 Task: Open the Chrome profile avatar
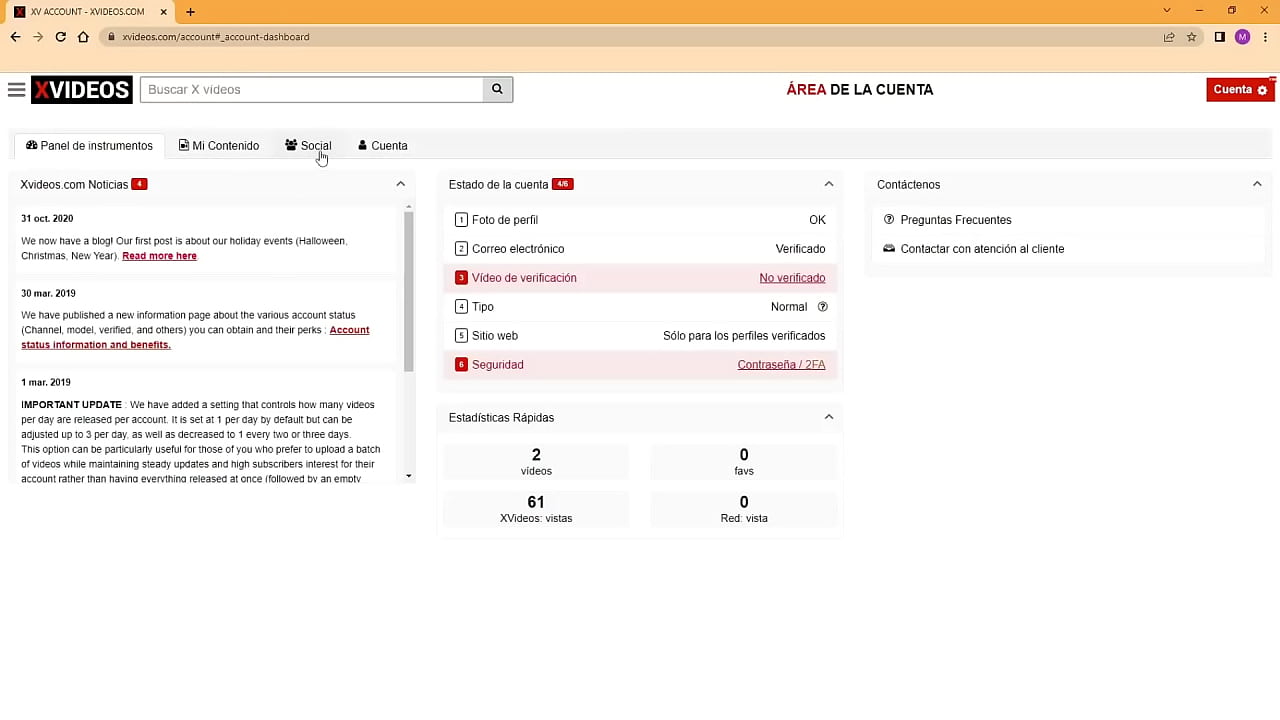(x=1243, y=37)
